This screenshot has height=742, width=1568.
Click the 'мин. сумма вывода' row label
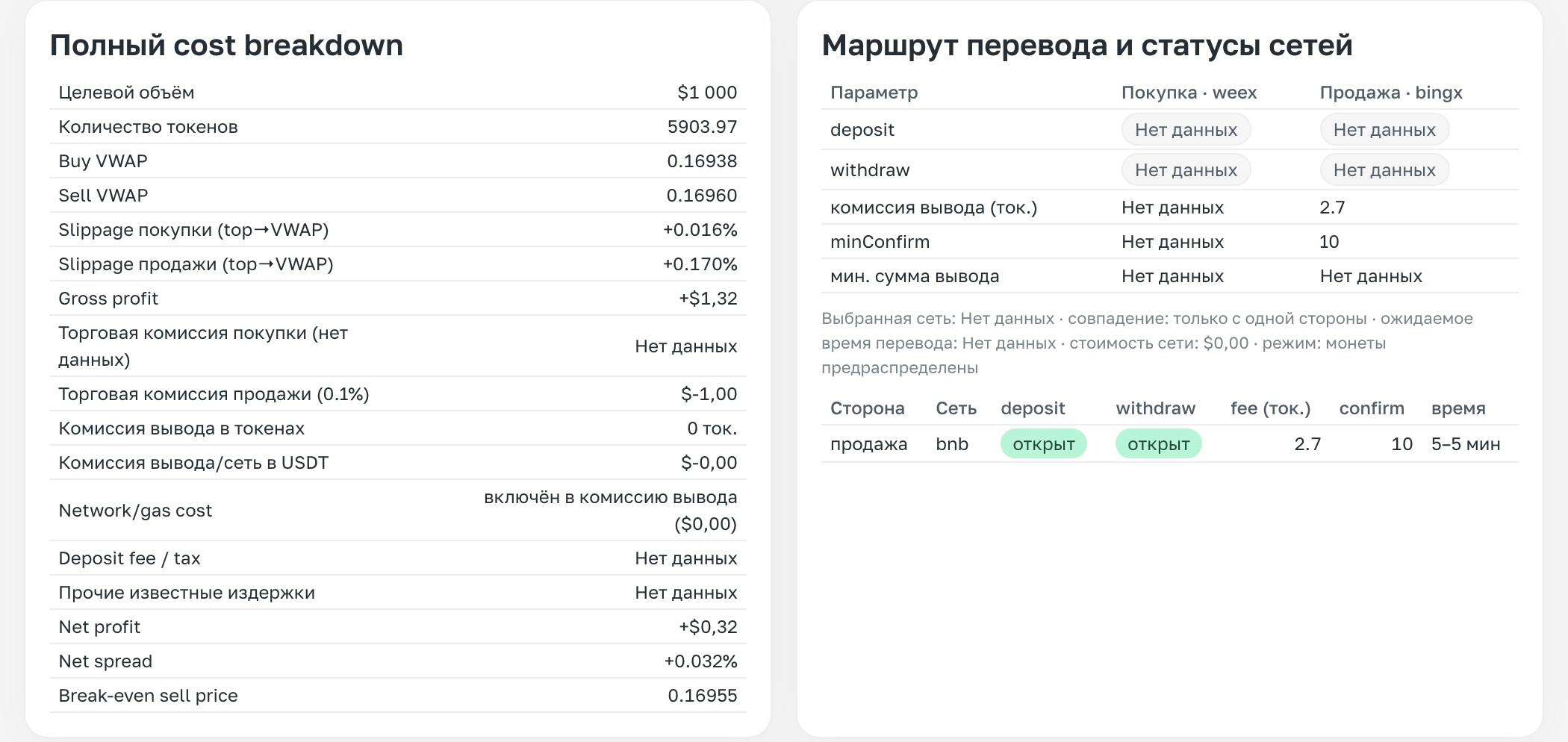pyautogui.click(x=915, y=276)
